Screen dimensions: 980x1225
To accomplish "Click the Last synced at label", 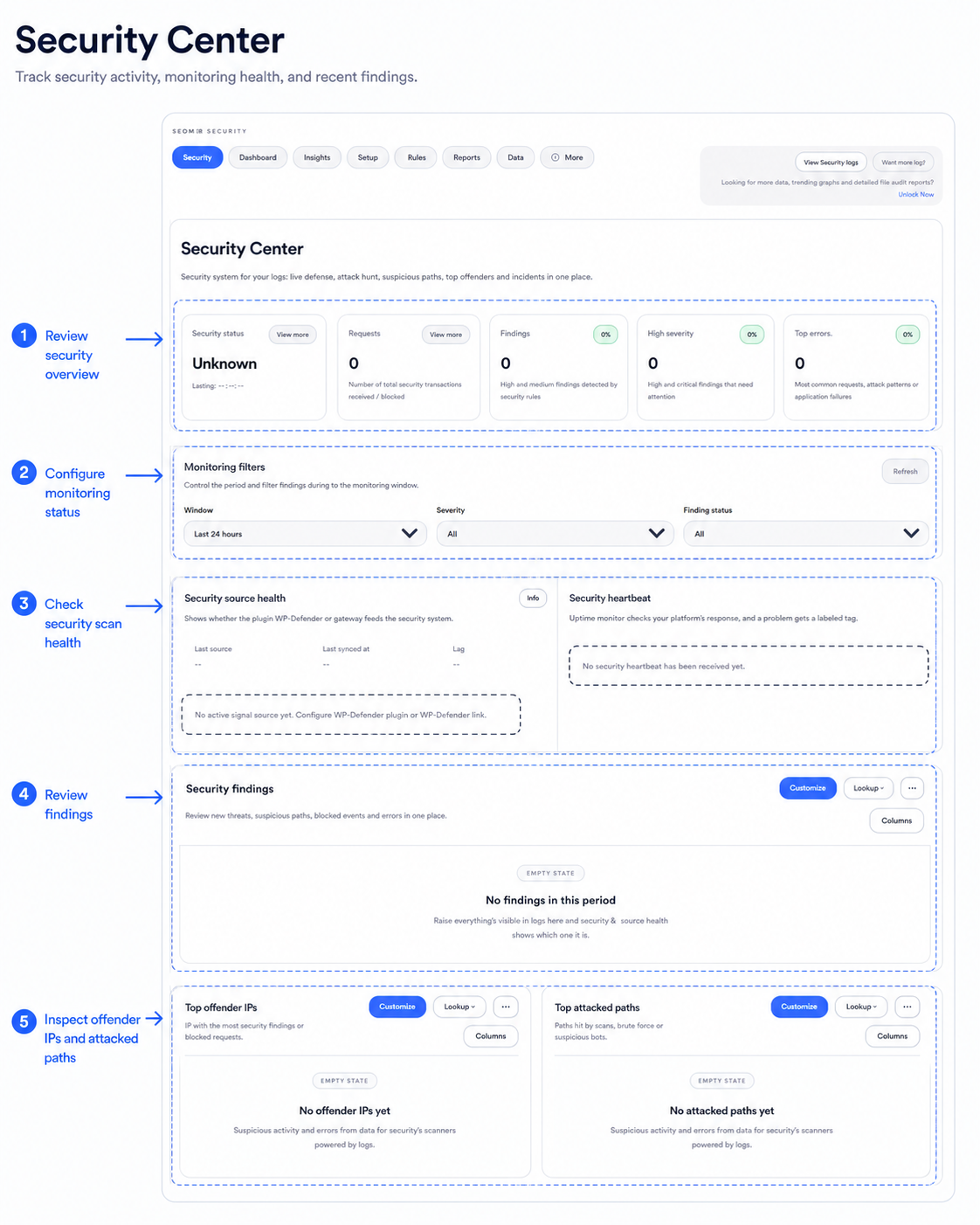I will coord(346,649).
